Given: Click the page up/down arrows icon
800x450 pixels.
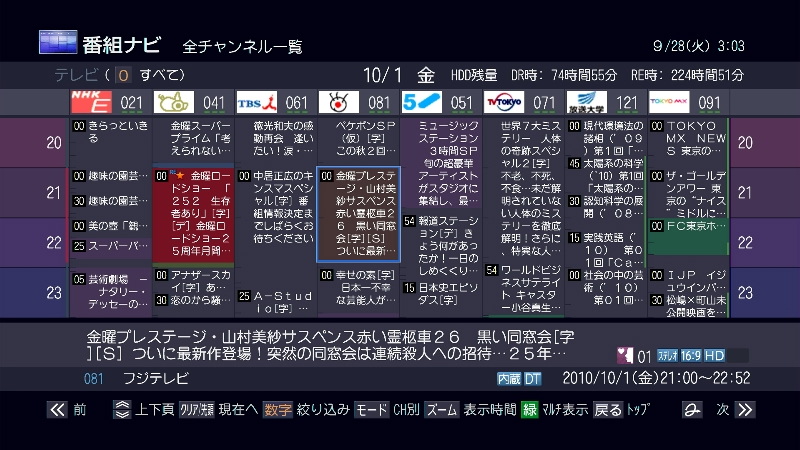Looking at the screenshot, I should (x=122, y=410).
